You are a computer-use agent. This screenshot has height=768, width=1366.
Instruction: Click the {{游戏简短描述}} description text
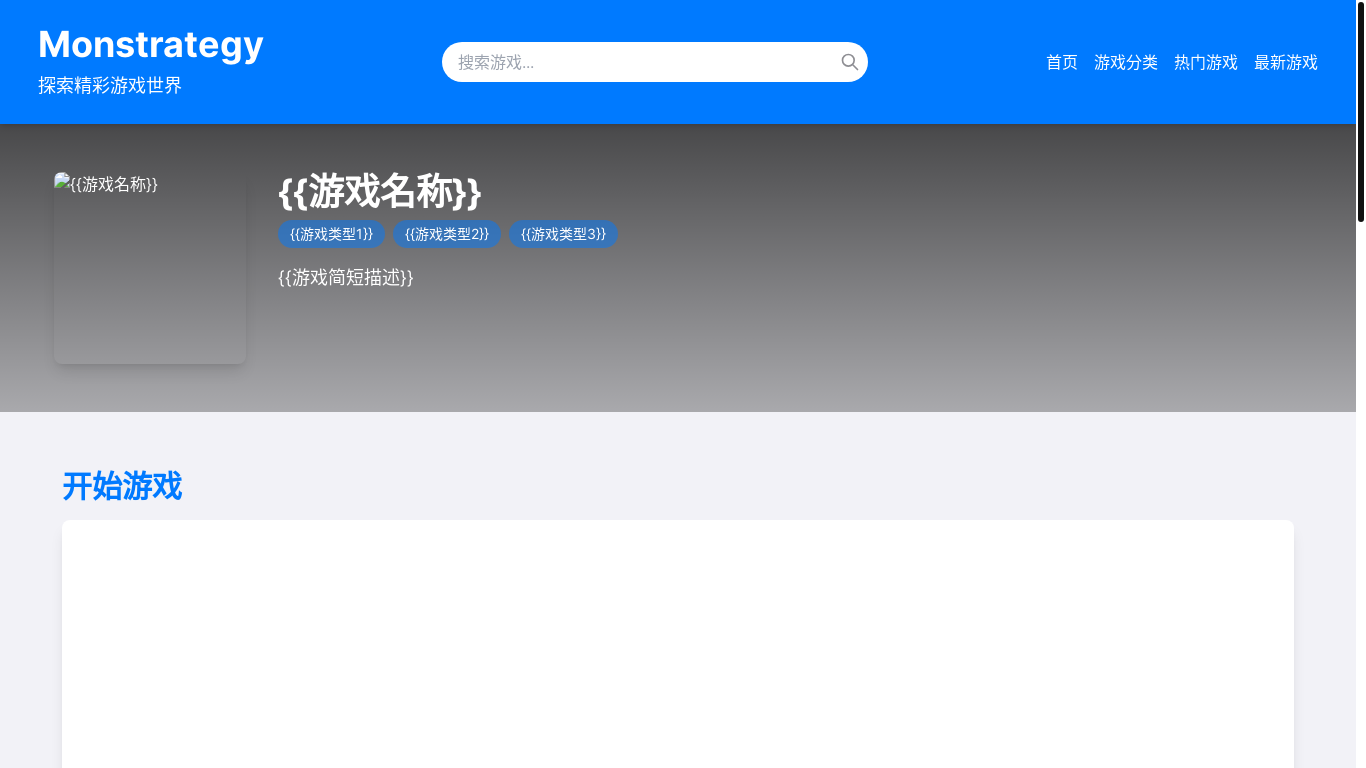[x=346, y=277]
